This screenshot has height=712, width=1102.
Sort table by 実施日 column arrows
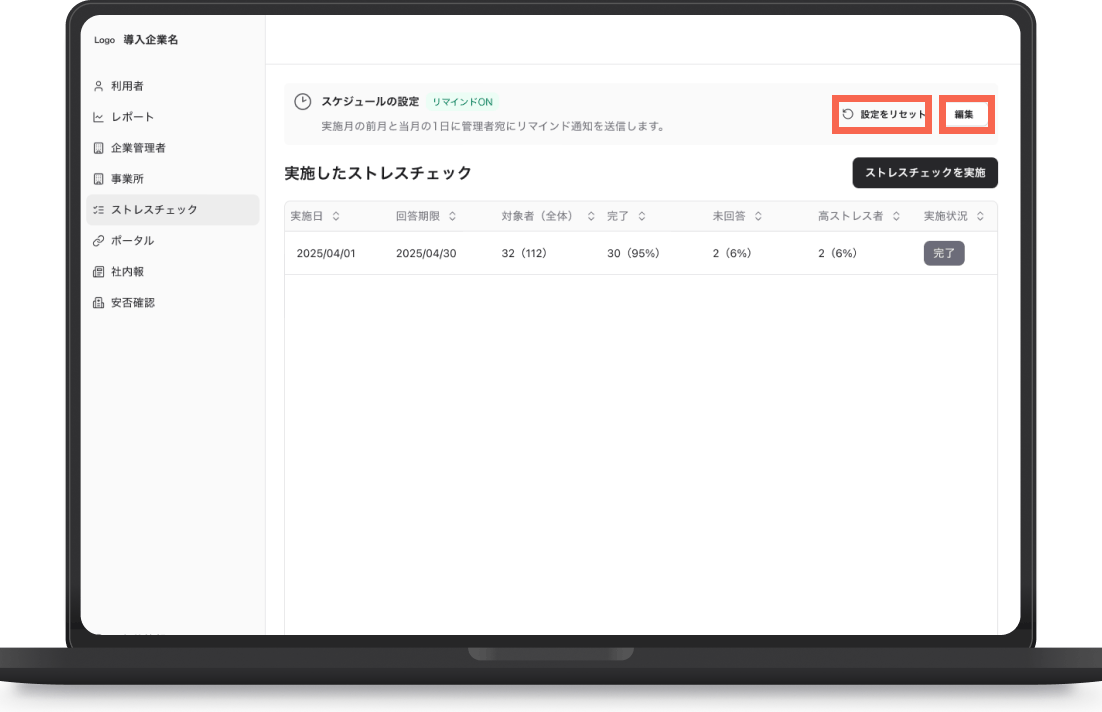tap(336, 216)
